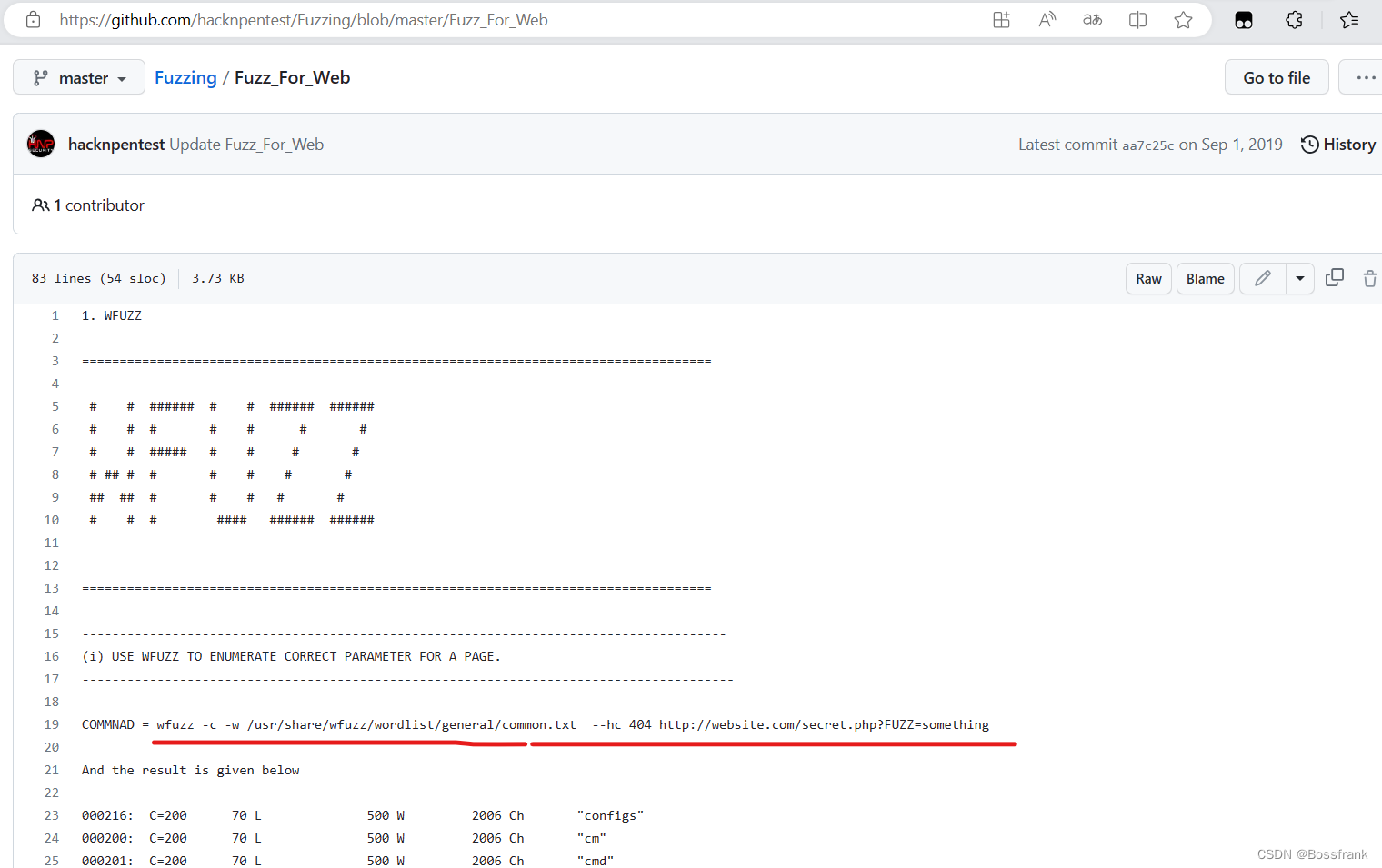Viewport: 1382px width, 868px height.
Task: Edit the file with pencil icon
Action: (x=1263, y=279)
